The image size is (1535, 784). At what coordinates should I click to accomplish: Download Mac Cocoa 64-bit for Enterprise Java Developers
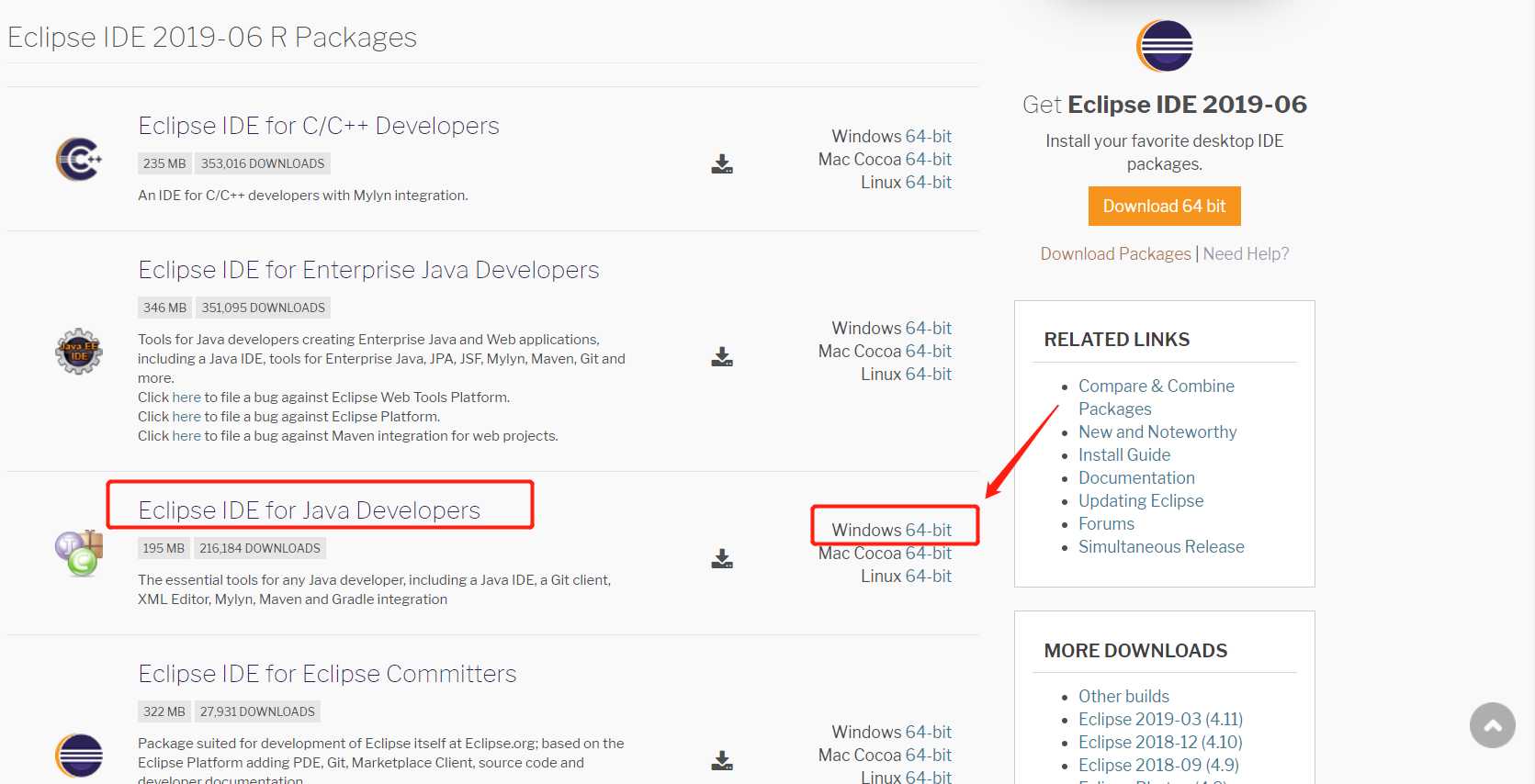929,351
